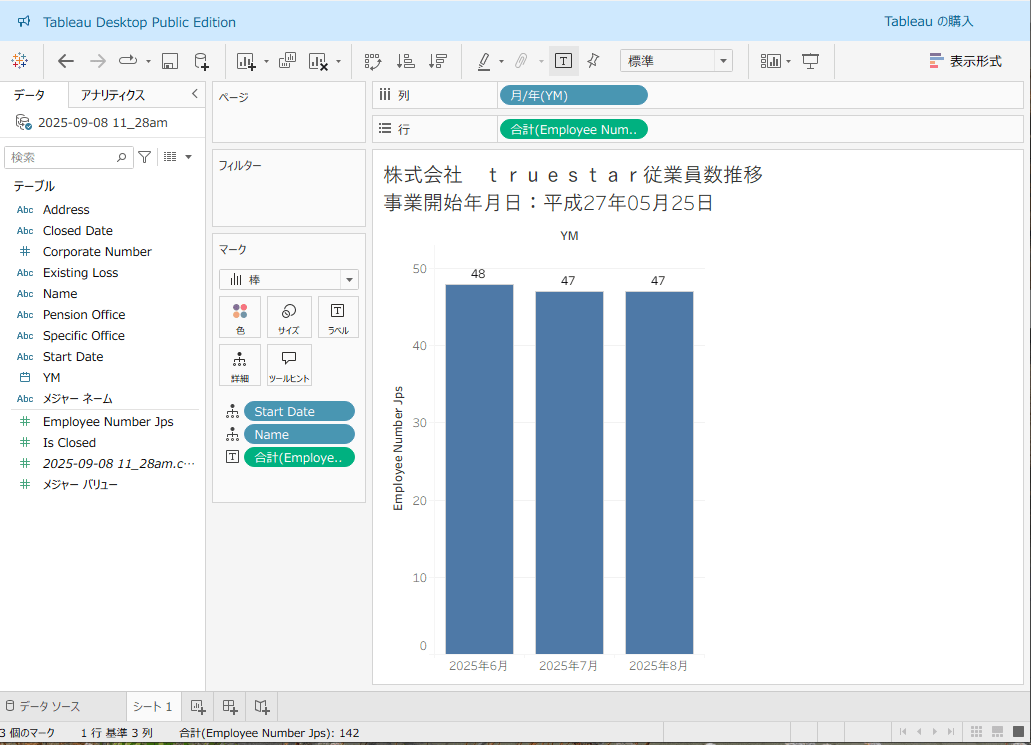Click the 検索 field search box
The image size is (1031, 745).
tap(60, 157)
